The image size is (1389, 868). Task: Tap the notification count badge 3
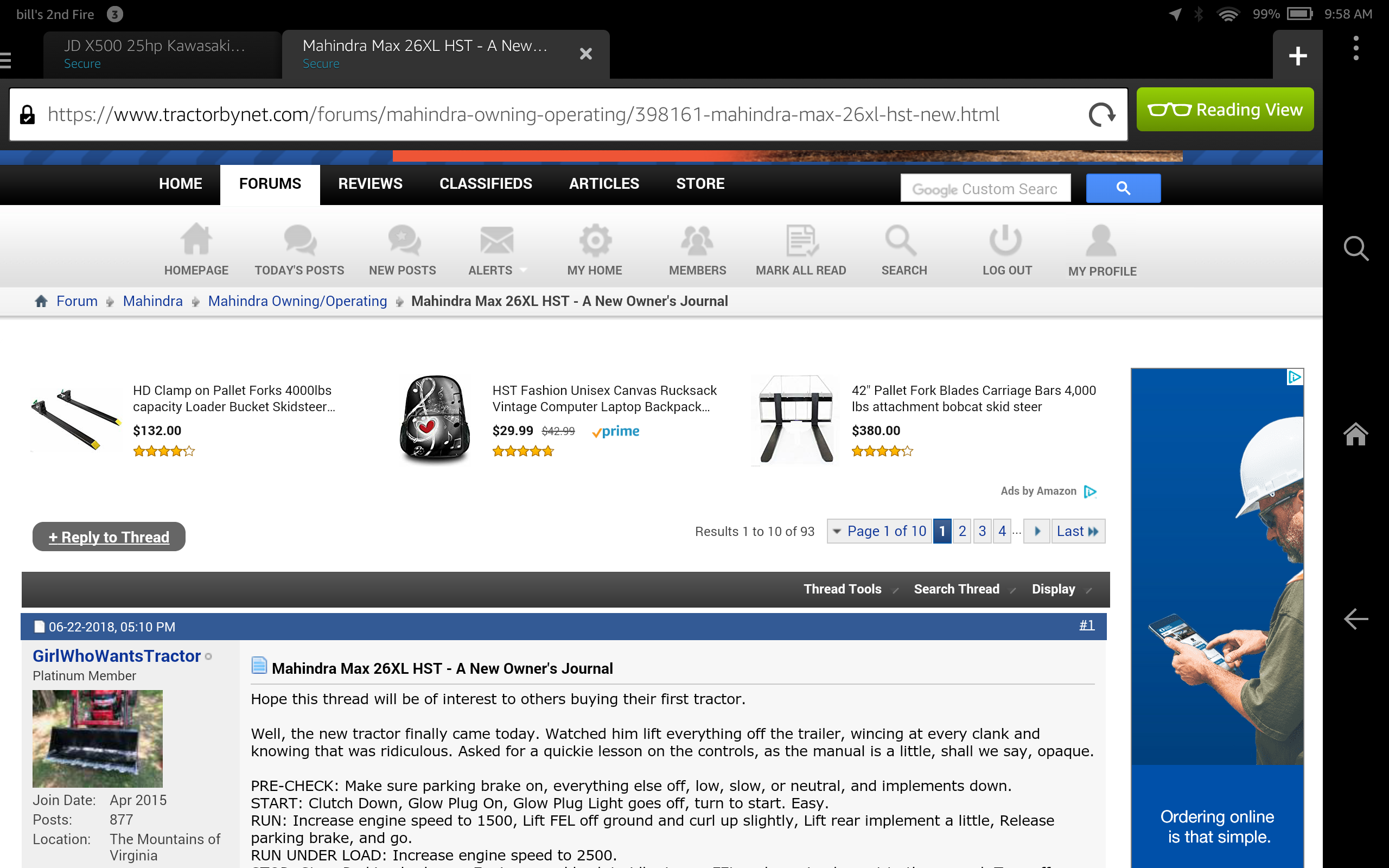(115, 14)
